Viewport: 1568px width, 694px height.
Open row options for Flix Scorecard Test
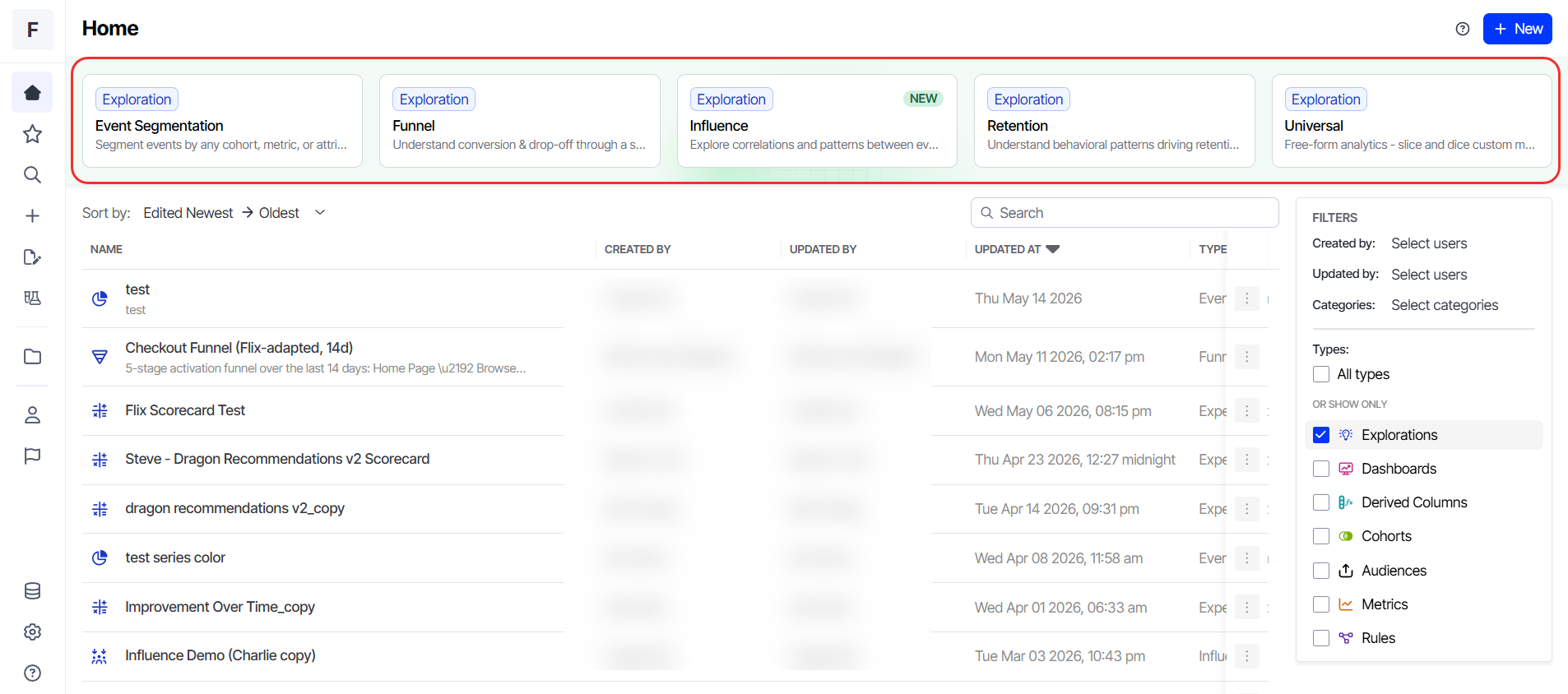click(1246, 410)
